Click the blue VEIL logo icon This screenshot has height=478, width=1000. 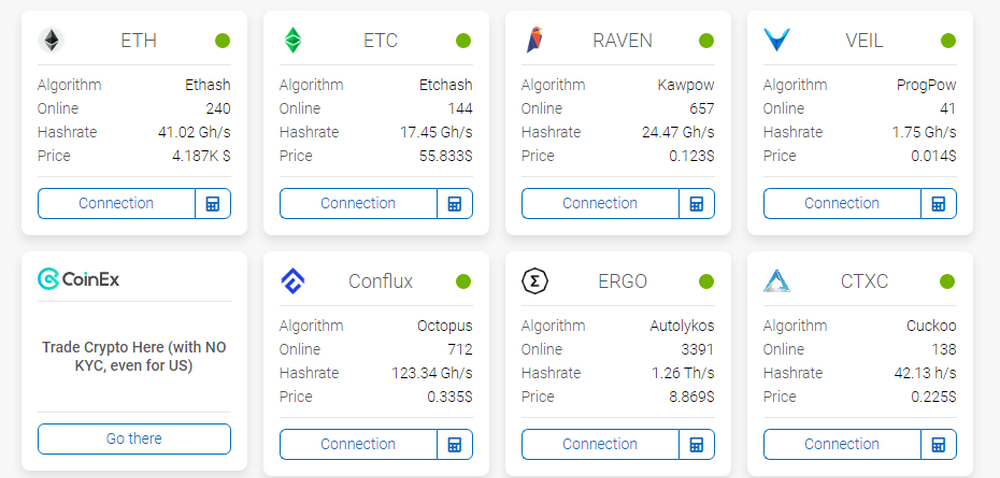click(777, 40)
